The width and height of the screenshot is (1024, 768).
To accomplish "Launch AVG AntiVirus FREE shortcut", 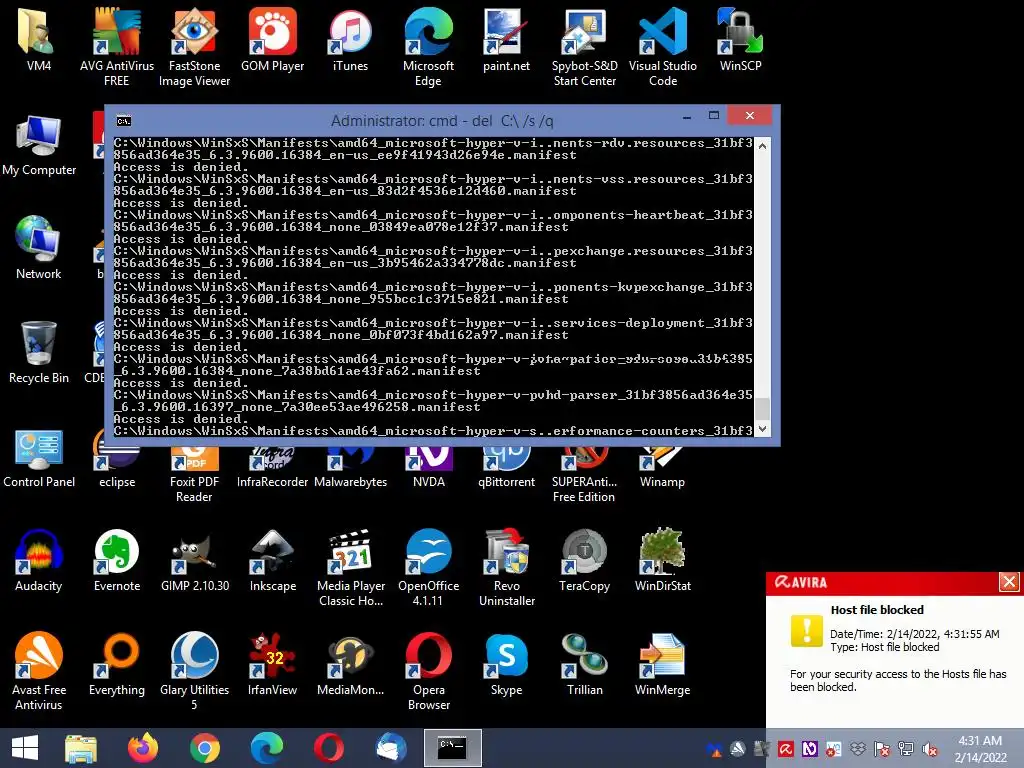I will click(116, 46).
